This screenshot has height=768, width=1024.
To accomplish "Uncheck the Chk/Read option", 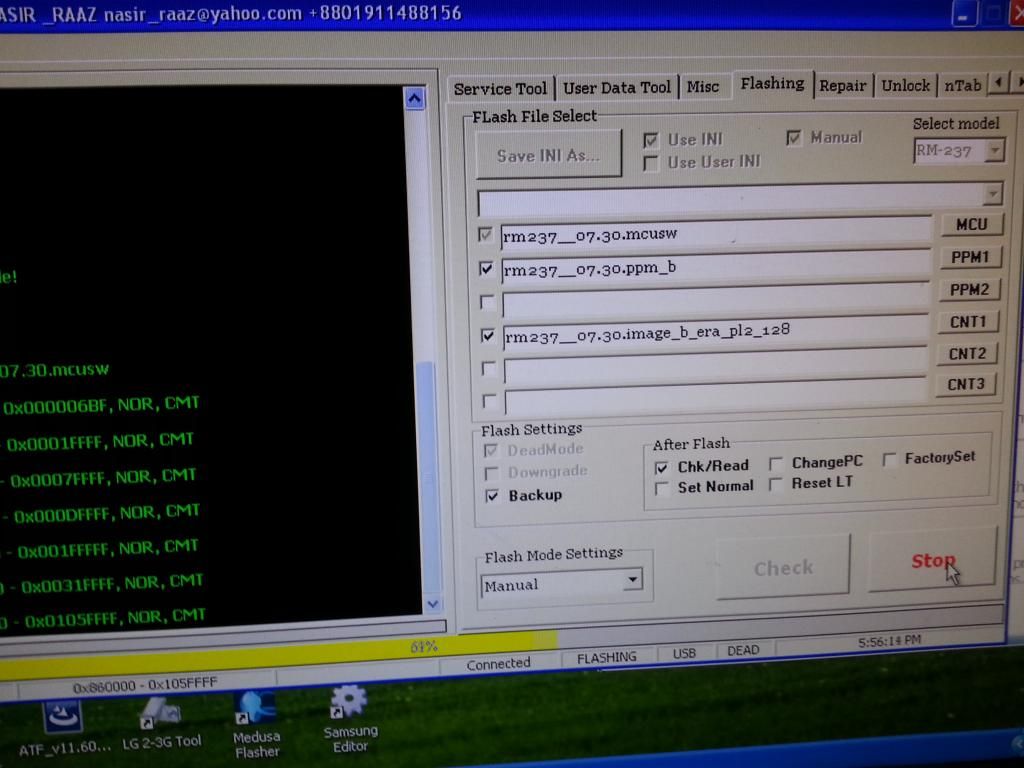I will pos(662,467).
